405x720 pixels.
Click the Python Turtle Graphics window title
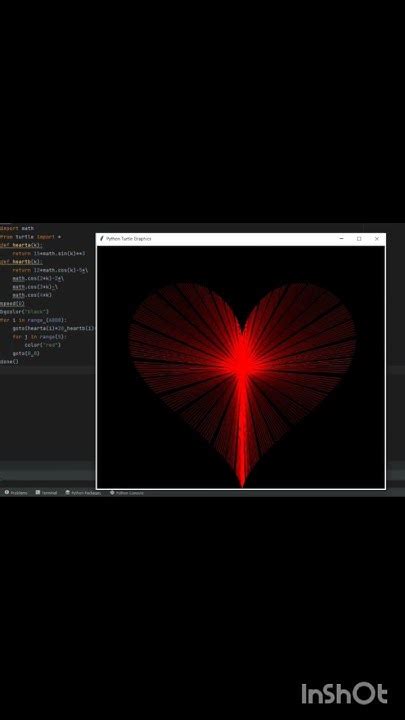[129, 239]
